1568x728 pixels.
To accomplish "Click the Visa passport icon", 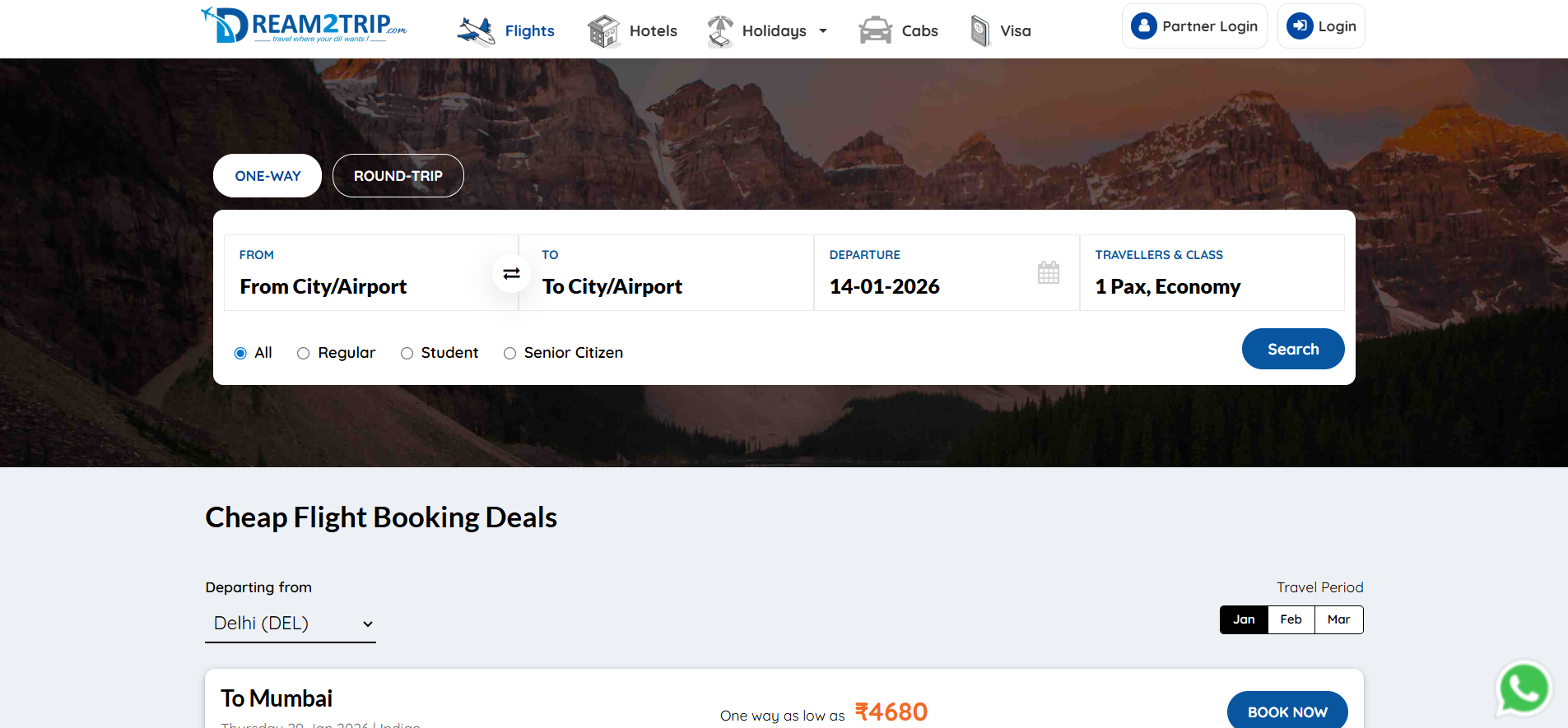I will pyautogui.click(x=979, y=31).
